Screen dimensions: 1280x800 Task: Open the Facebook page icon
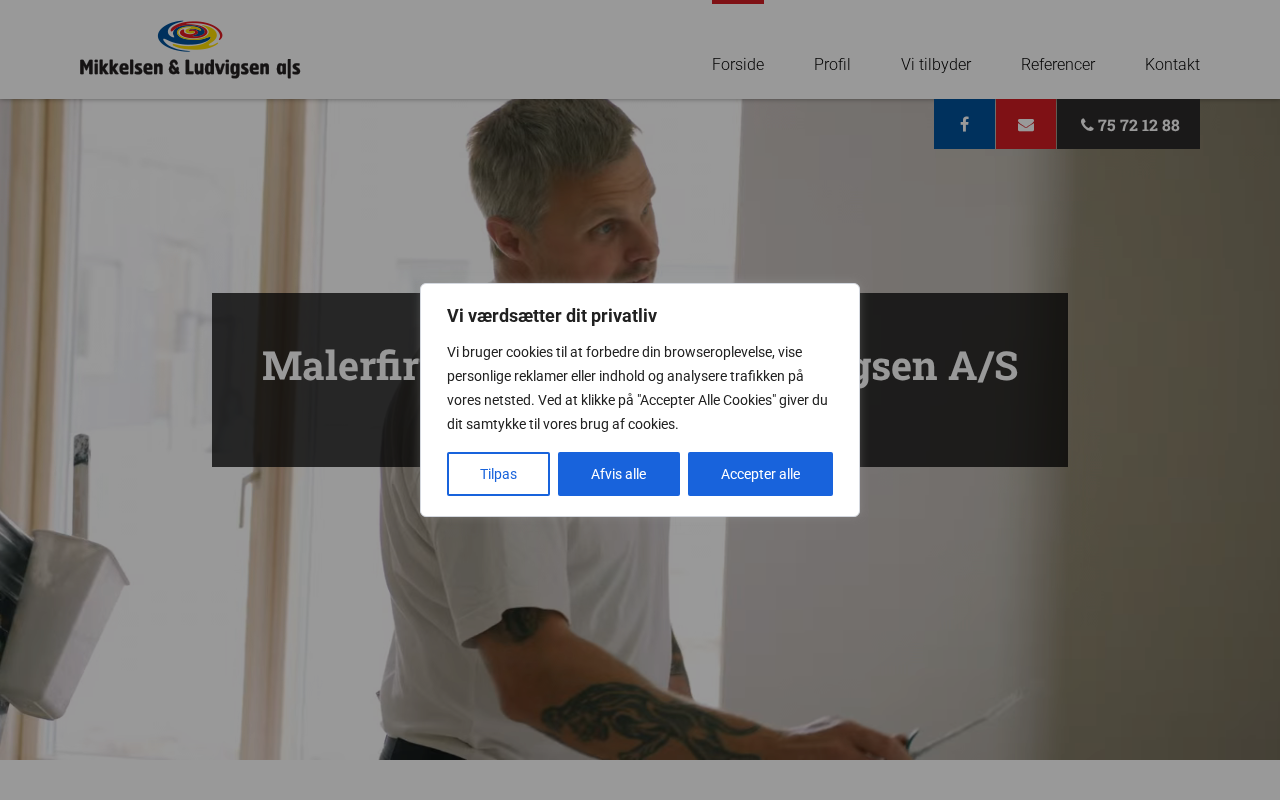tap(964, 124)
